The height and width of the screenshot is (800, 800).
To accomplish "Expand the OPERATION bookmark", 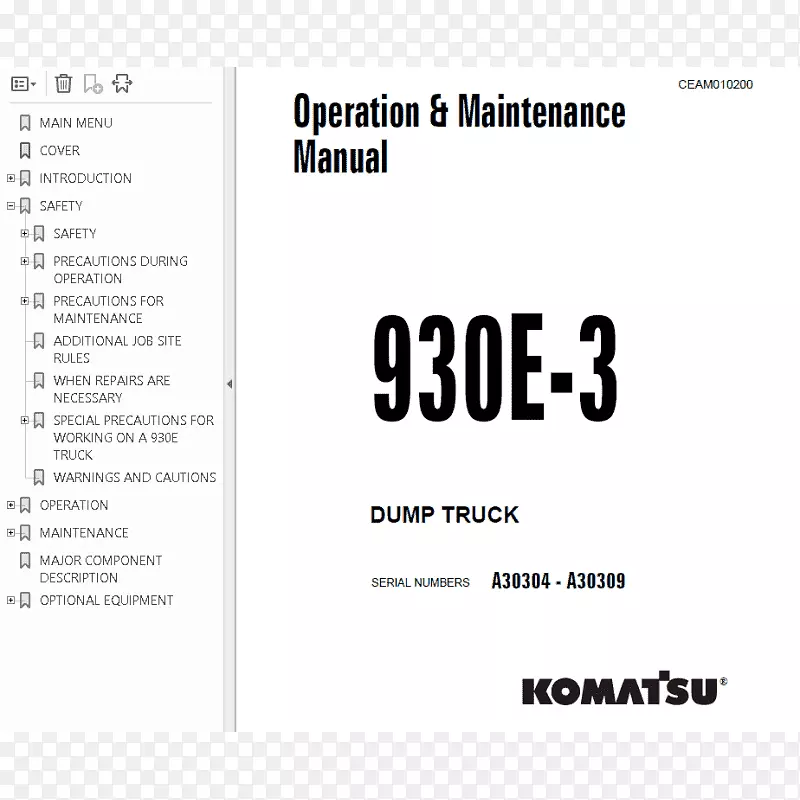I will 11,505.
